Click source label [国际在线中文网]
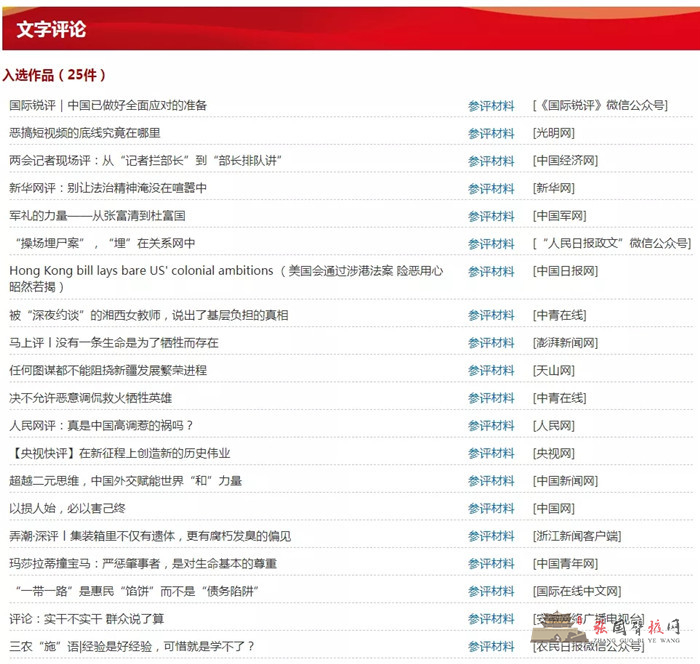 click(x=577, y=591)
